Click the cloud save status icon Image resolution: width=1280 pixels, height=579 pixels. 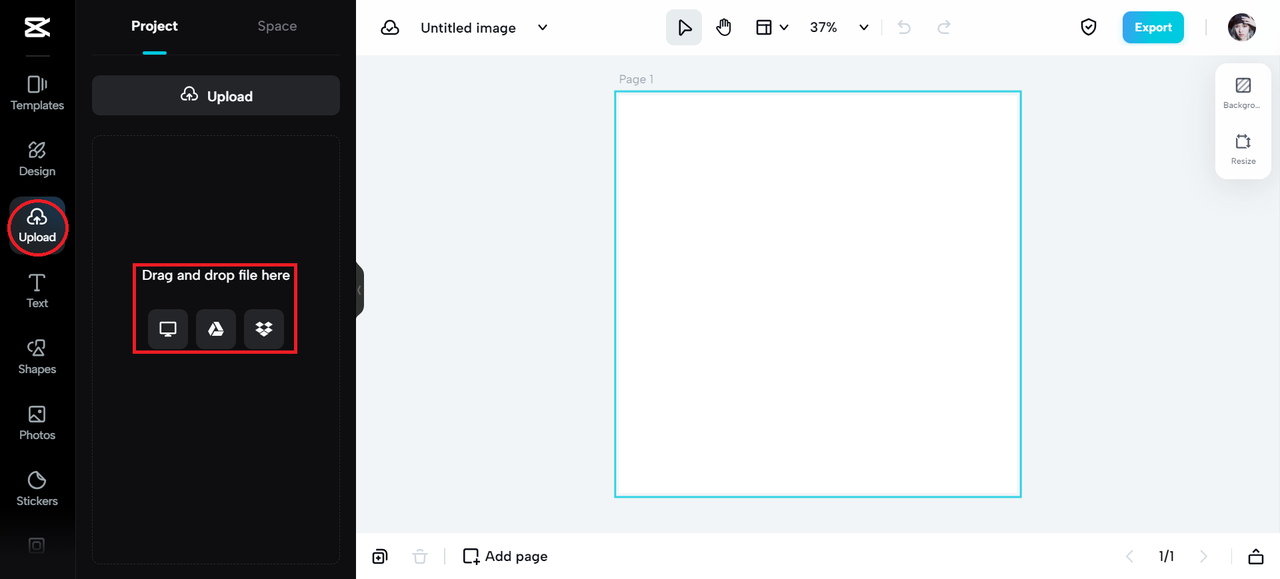click(x=390, y=28)
